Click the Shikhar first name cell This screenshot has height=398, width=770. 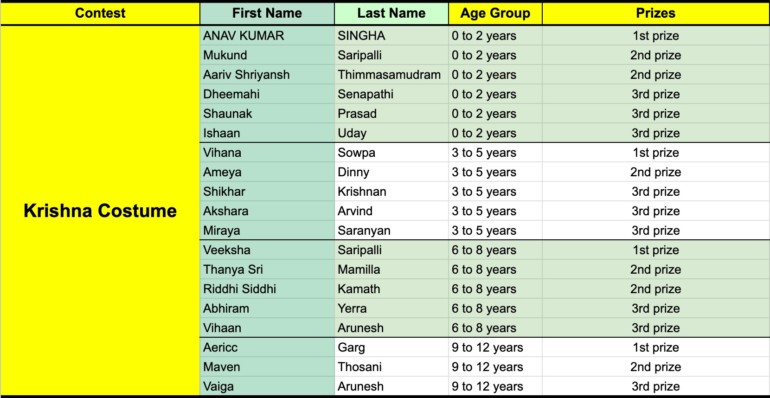267,192
